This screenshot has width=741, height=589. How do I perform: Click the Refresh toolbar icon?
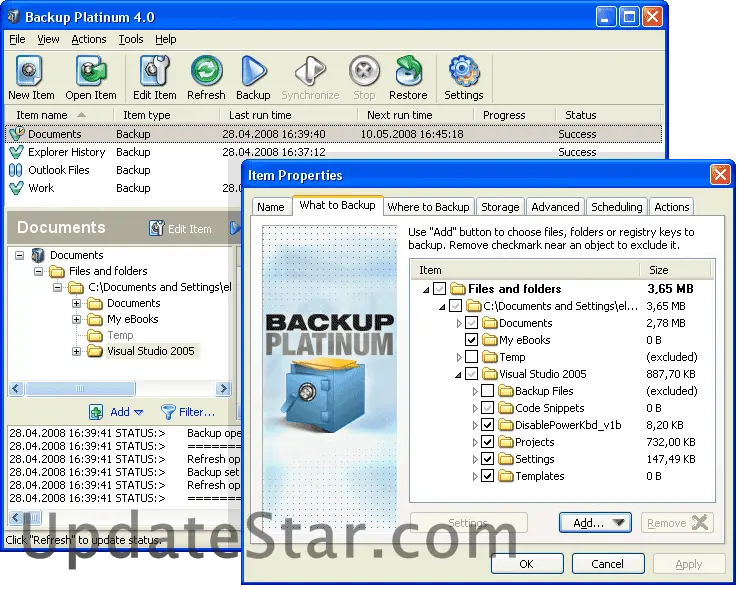pyautogui.click(x=206, y=72)
